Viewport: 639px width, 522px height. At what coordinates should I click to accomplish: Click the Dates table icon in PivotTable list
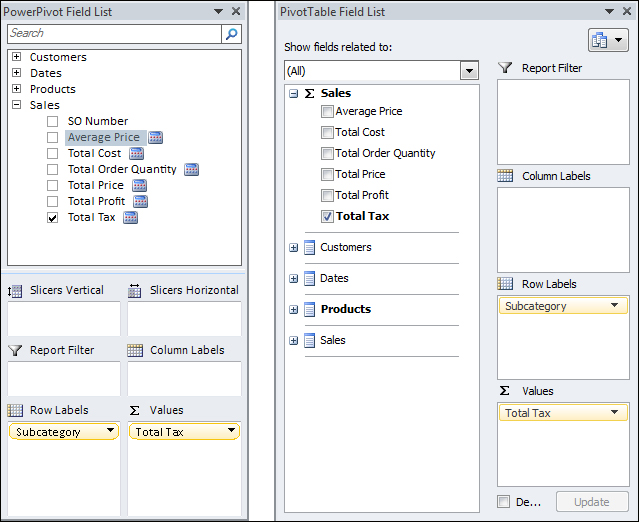point(310,278)
